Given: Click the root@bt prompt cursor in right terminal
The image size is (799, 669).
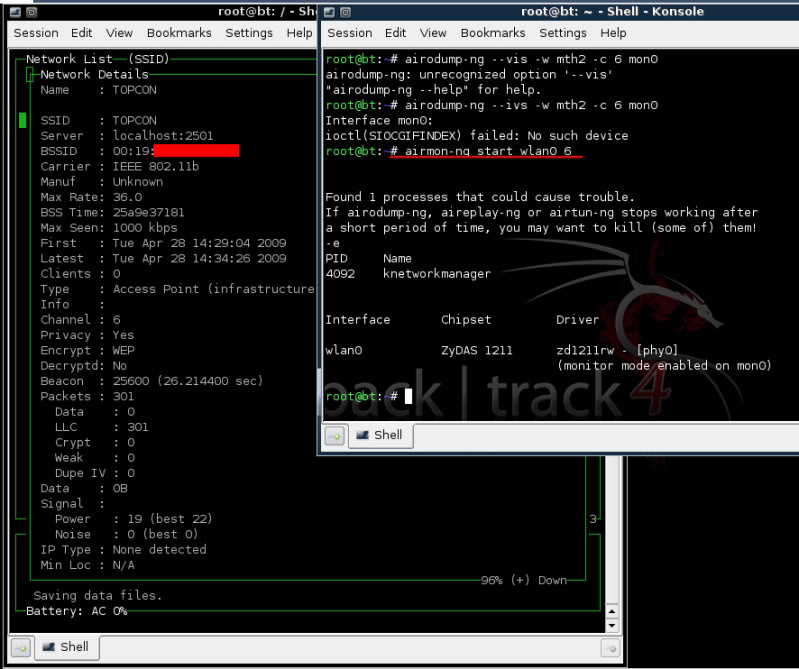Looking at the screenshot, I should point(408,397).
